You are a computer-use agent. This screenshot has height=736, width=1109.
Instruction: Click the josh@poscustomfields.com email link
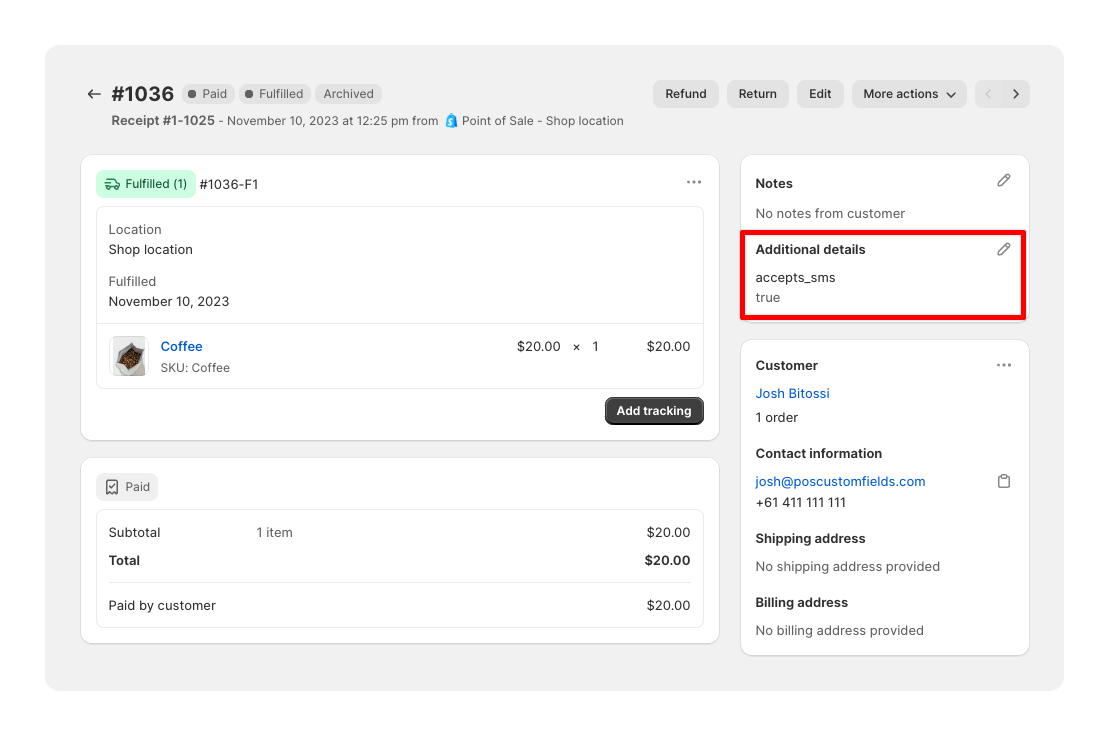[840, 481]
